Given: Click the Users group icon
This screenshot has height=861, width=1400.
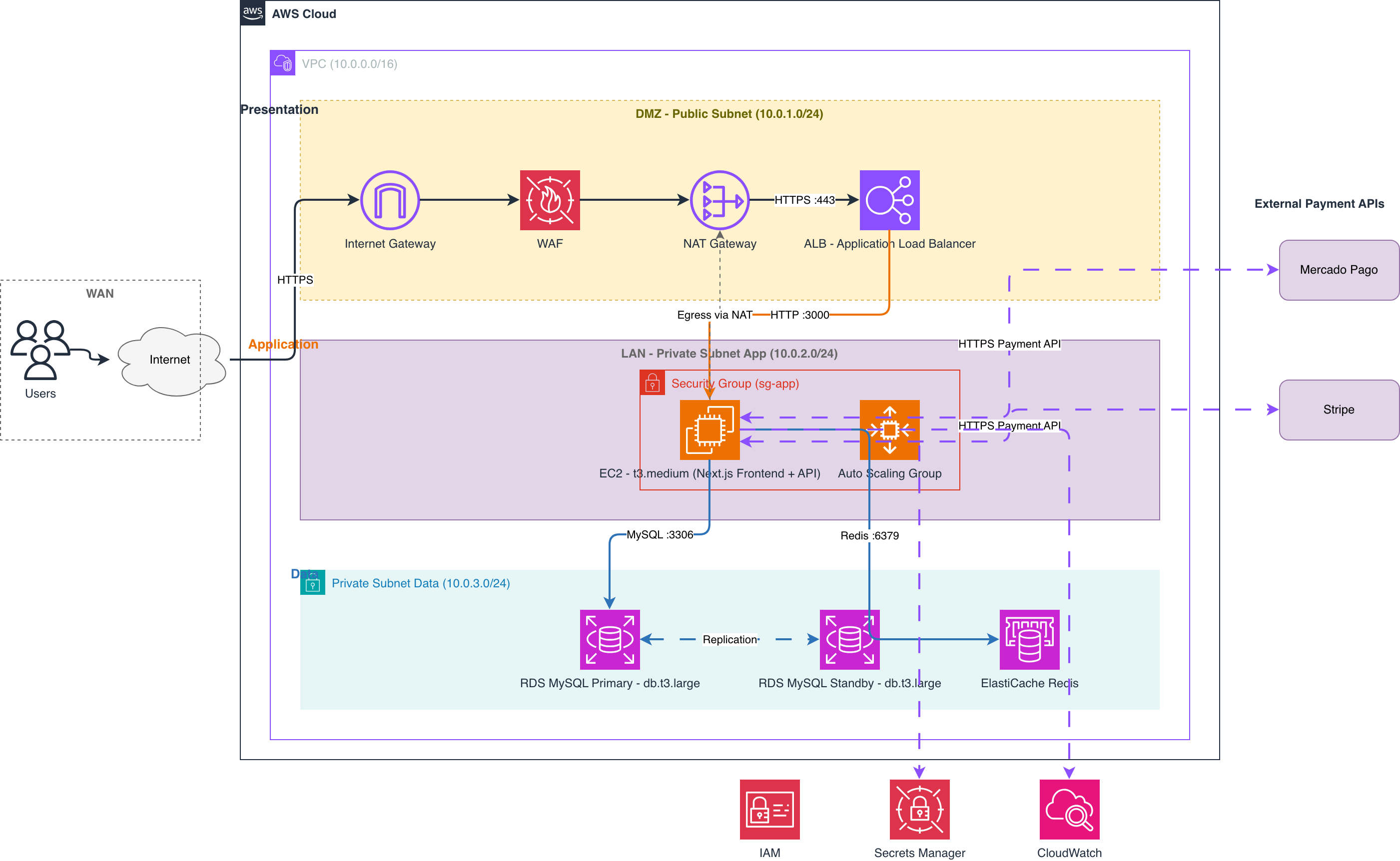Looking at the screenshot, I should point(40,350).
